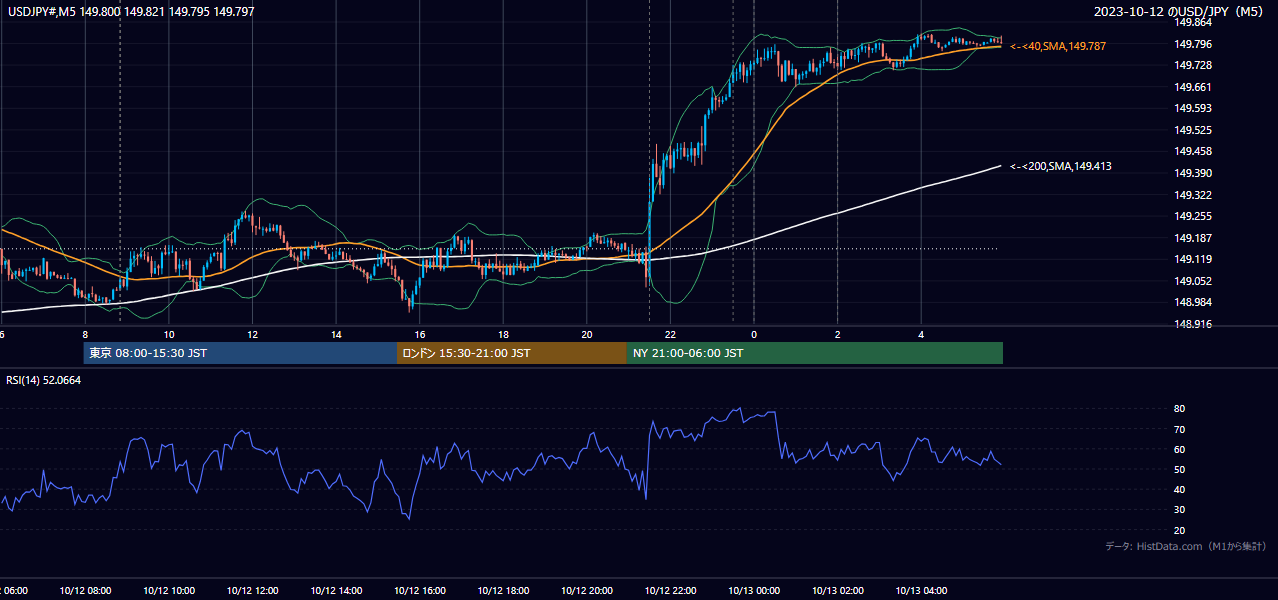
Task: Click the 10/13 04:00 time label
Action: 921,591
